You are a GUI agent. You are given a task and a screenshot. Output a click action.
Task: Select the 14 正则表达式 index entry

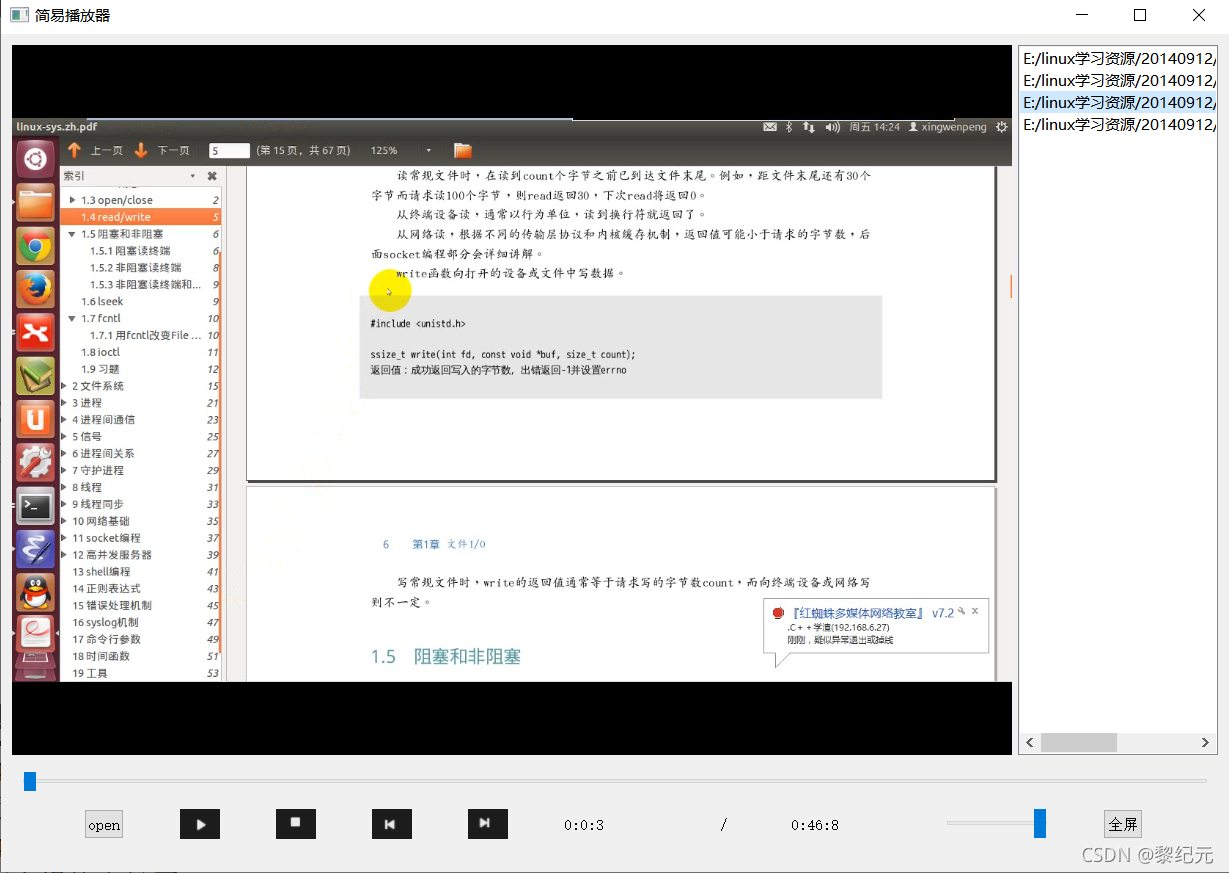106,589
